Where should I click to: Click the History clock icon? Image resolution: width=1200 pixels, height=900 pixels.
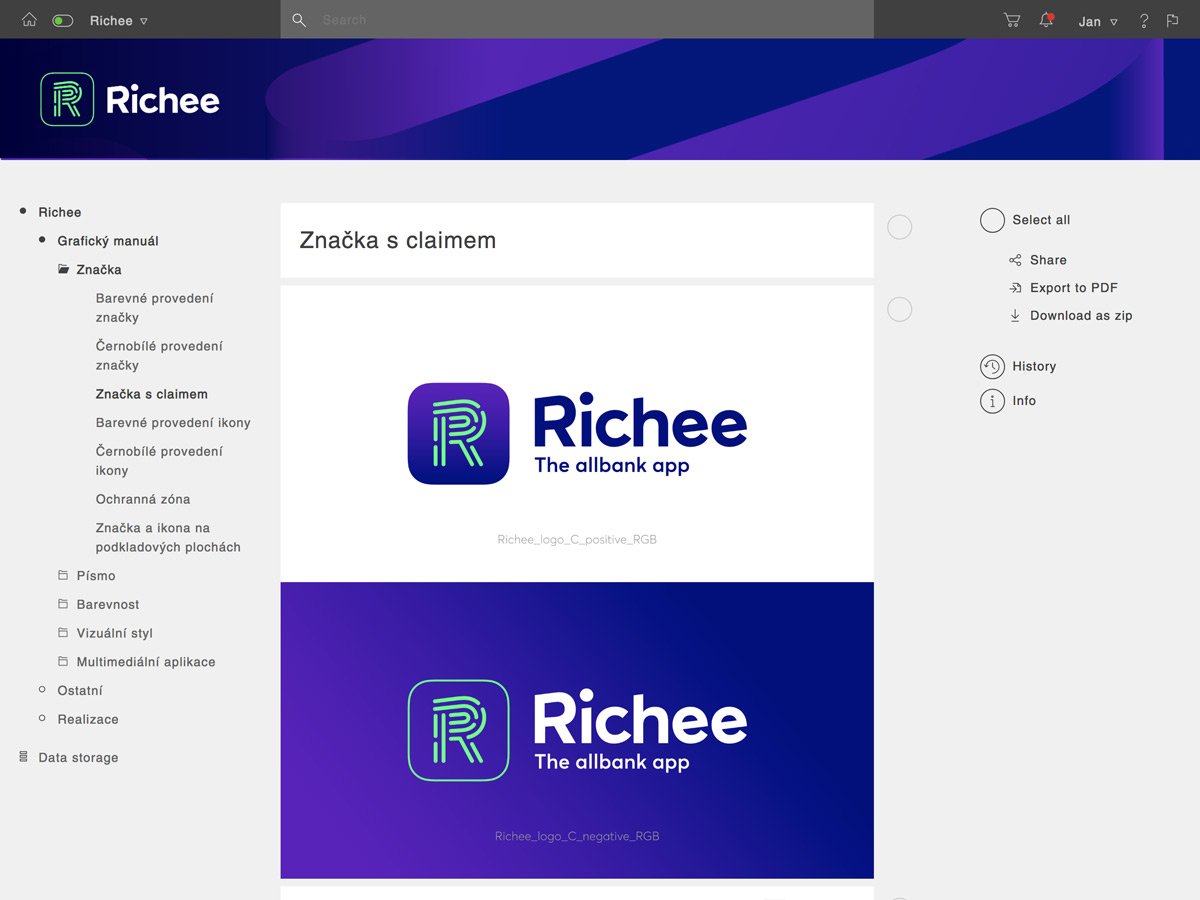pos(992,367)
